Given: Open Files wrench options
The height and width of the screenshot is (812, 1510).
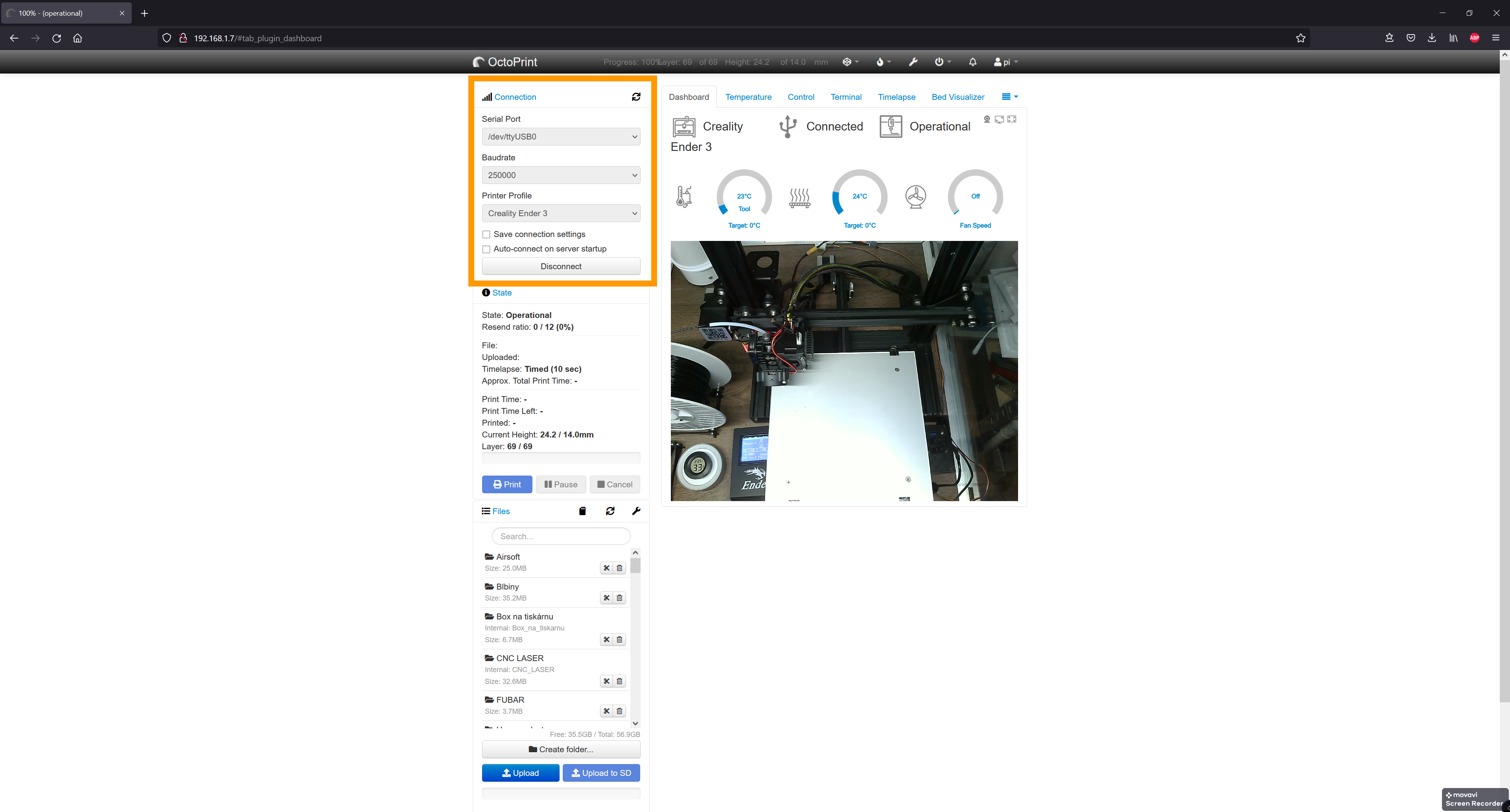Looking at the screenshot, I should (x=636, y=511).
